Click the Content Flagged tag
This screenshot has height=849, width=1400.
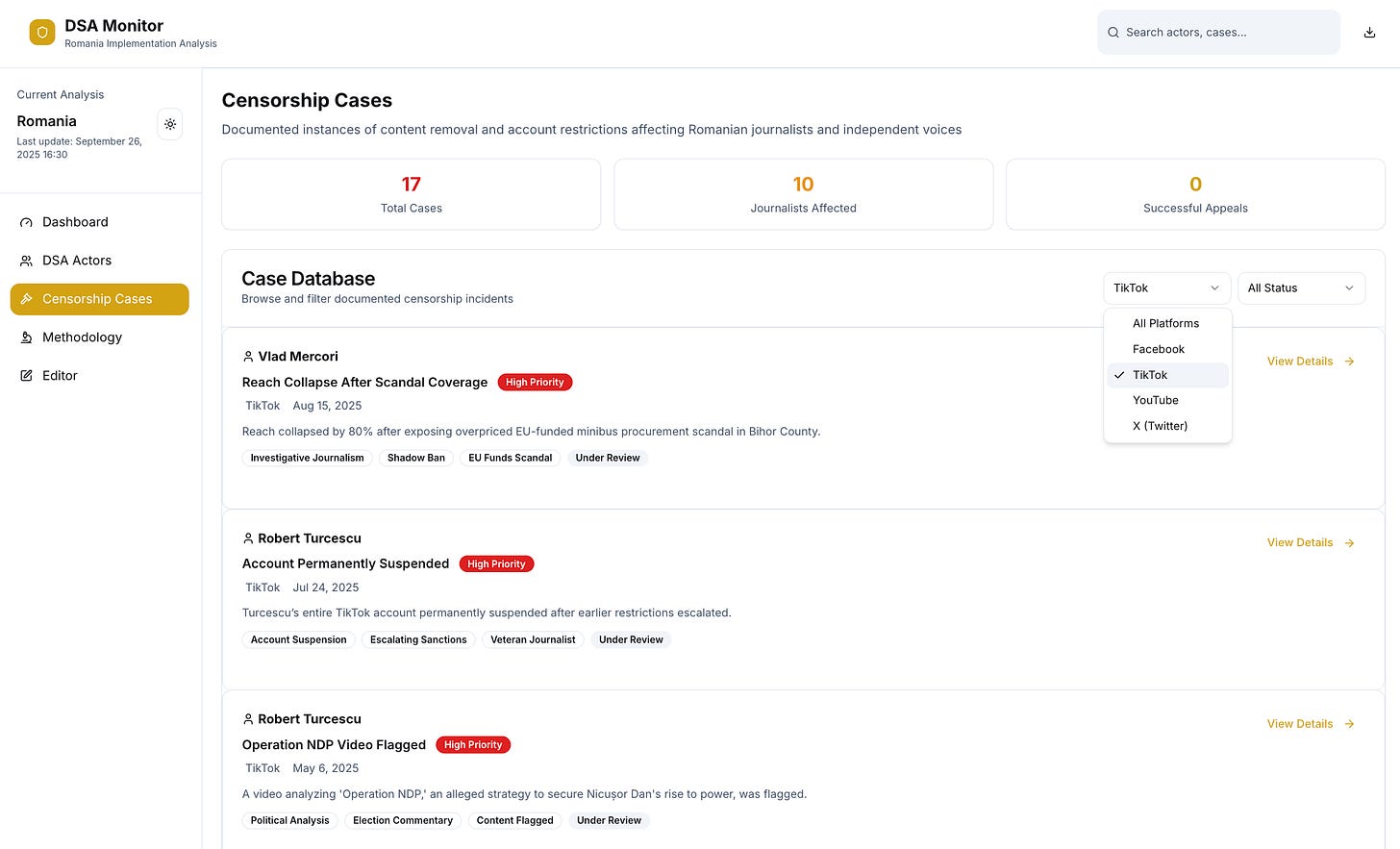pyautogui.click(x=515, y=821)
